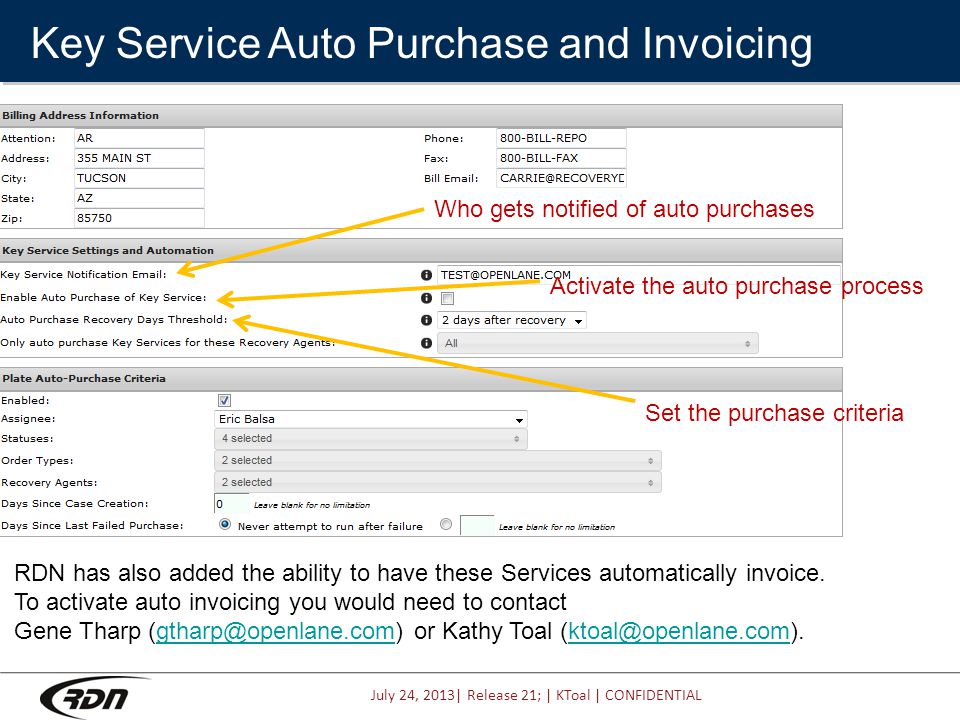The width and height of the screenshot is (960, 720).
Task: Click the Attention field containing AR
Action: tap(139, 138)
